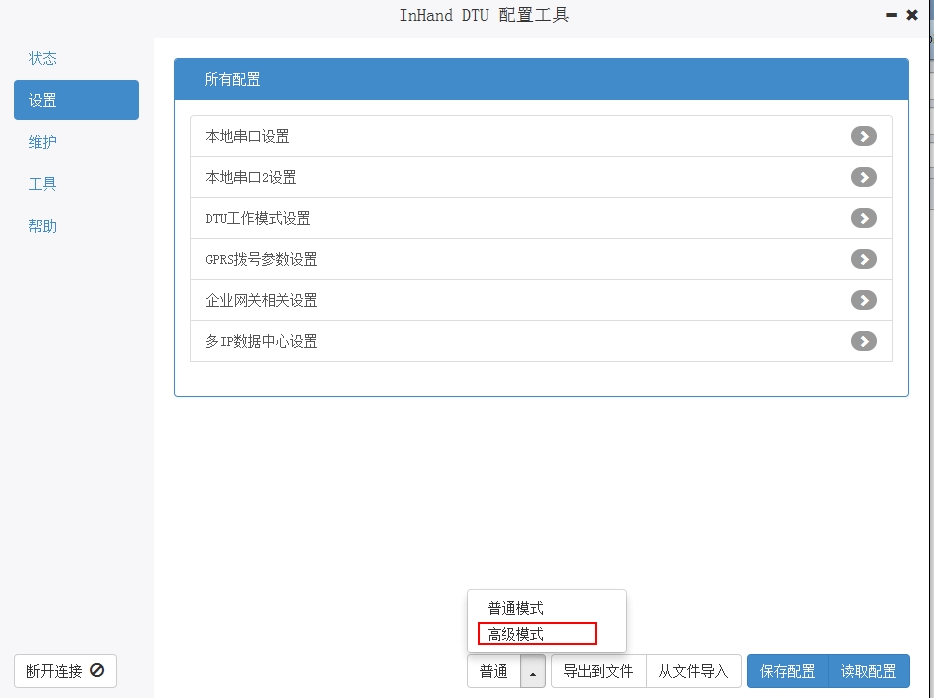Open 本地串口设置 via its arrow icon
This screenshot has height=698, width=934.
(863, 136)
